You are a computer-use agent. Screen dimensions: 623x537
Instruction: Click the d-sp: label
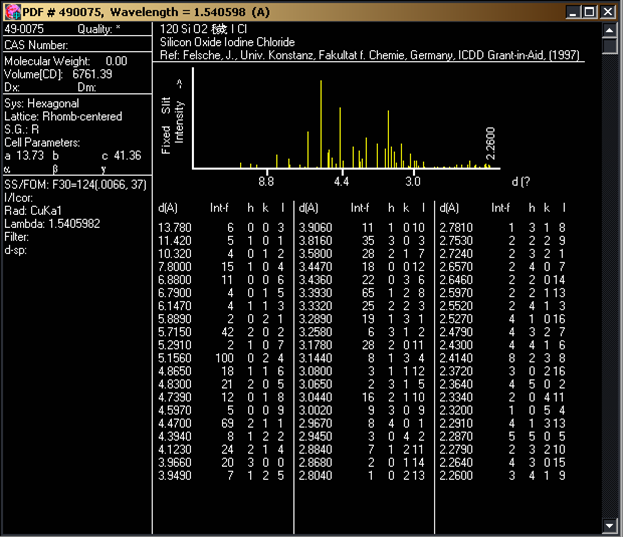pyautogui.click(x=15, y=250)
